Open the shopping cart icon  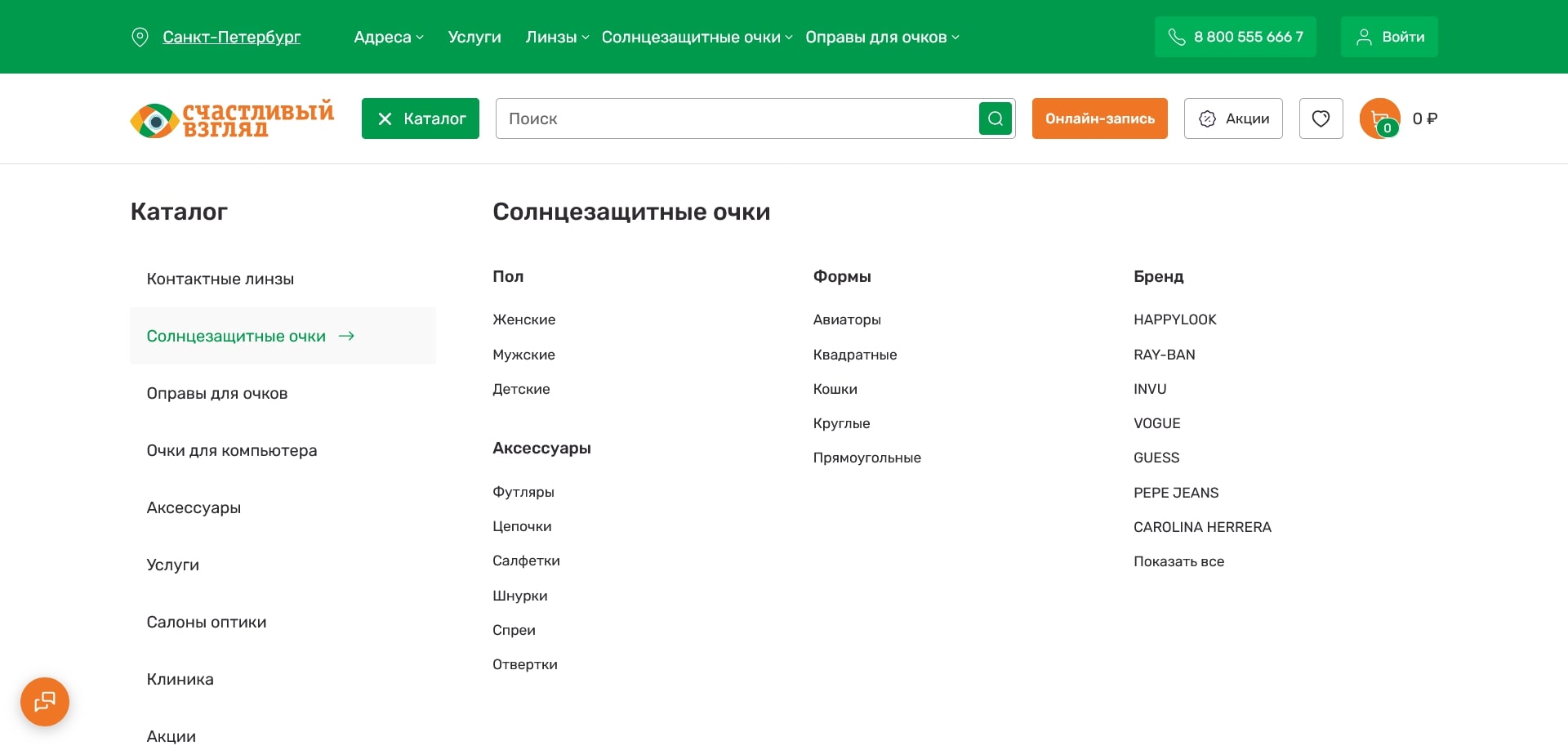(1379, 118)
